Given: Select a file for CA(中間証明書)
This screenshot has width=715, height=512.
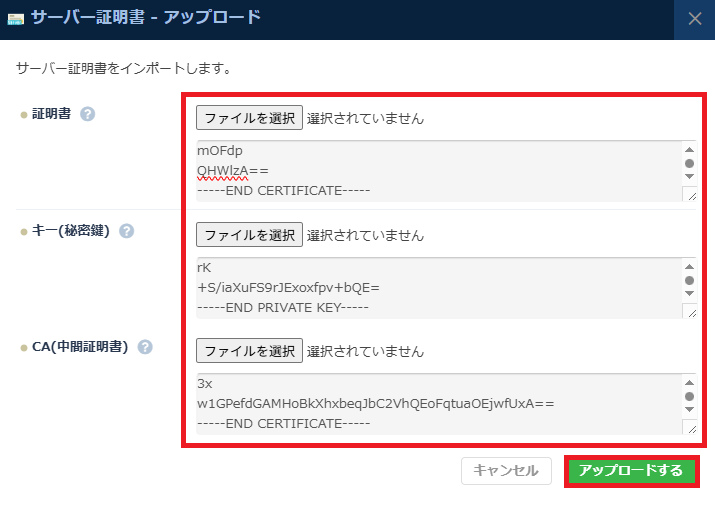Looking at the screenshot, I should 248,351.
